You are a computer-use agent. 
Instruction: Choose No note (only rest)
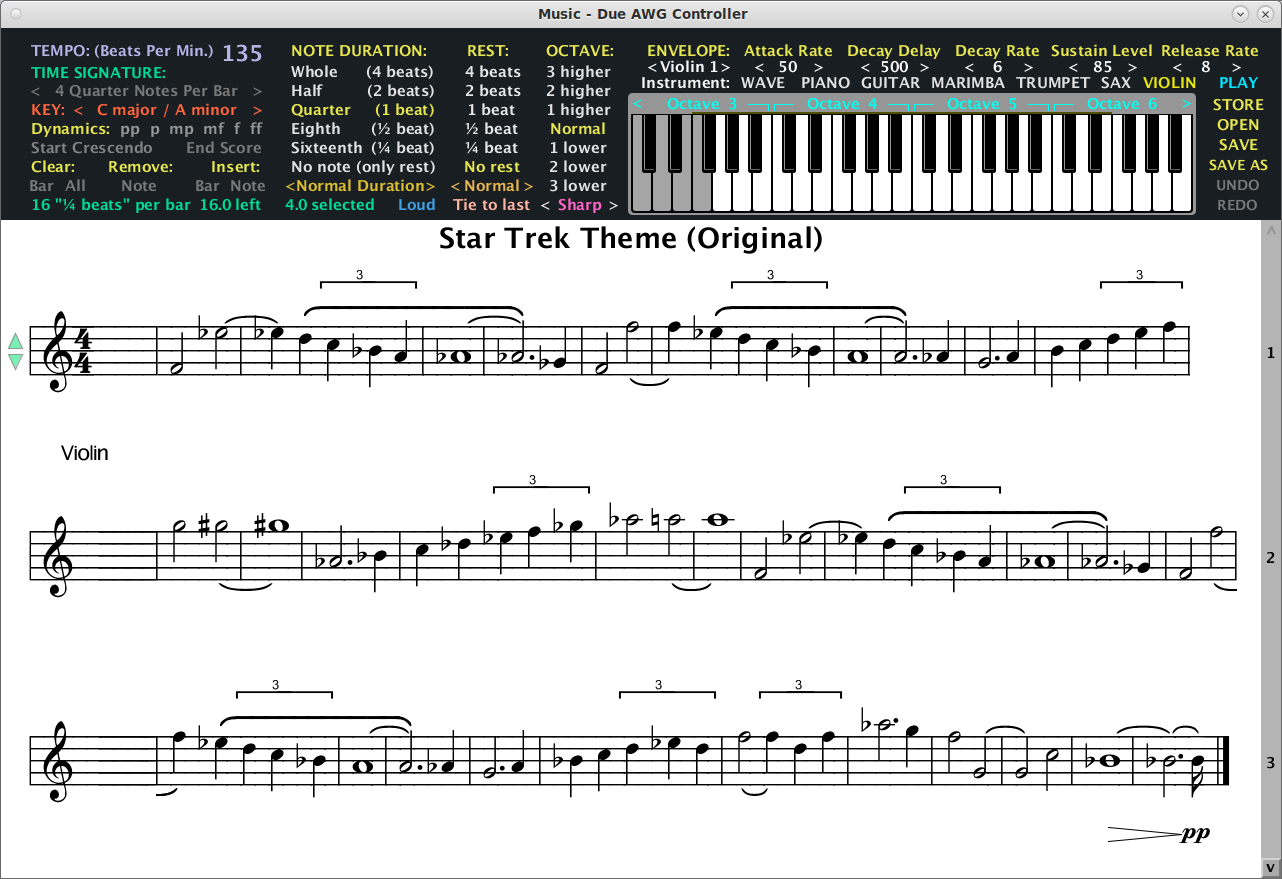pyautogui.click(x=363, y=167)
